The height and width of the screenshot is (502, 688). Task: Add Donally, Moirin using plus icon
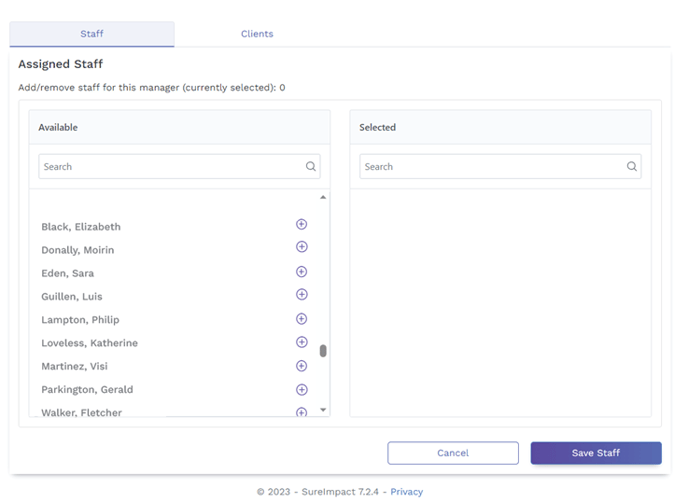point(301,247)
